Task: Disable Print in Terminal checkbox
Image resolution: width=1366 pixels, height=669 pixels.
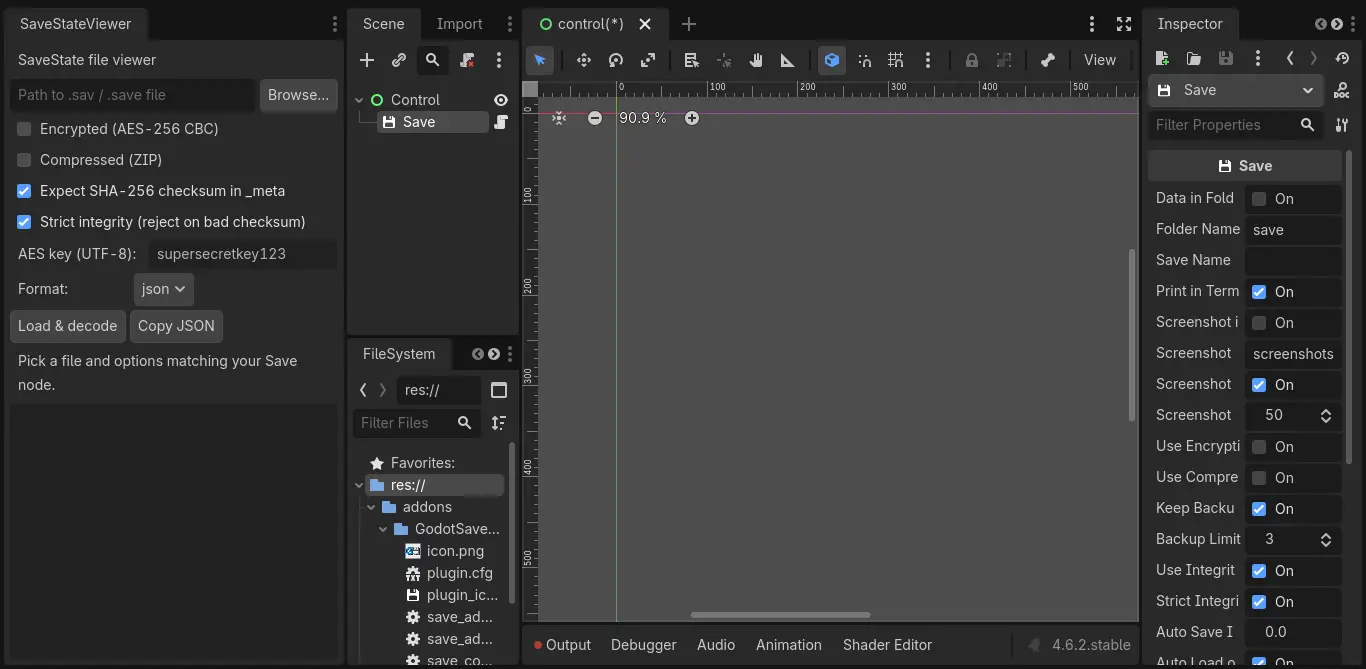Action: click(x=1259, y=292)
